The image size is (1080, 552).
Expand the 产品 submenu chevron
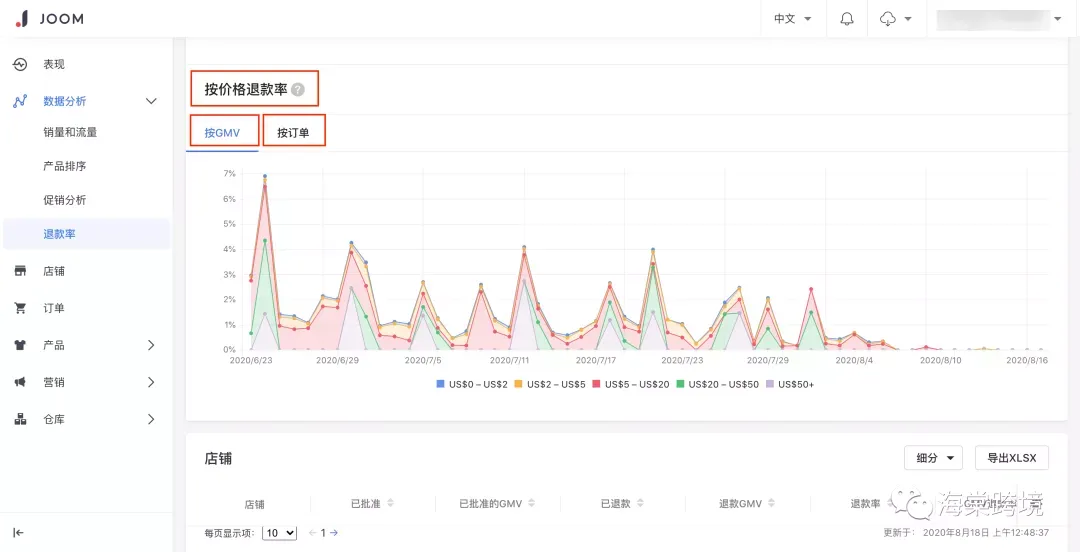[152, 345]
